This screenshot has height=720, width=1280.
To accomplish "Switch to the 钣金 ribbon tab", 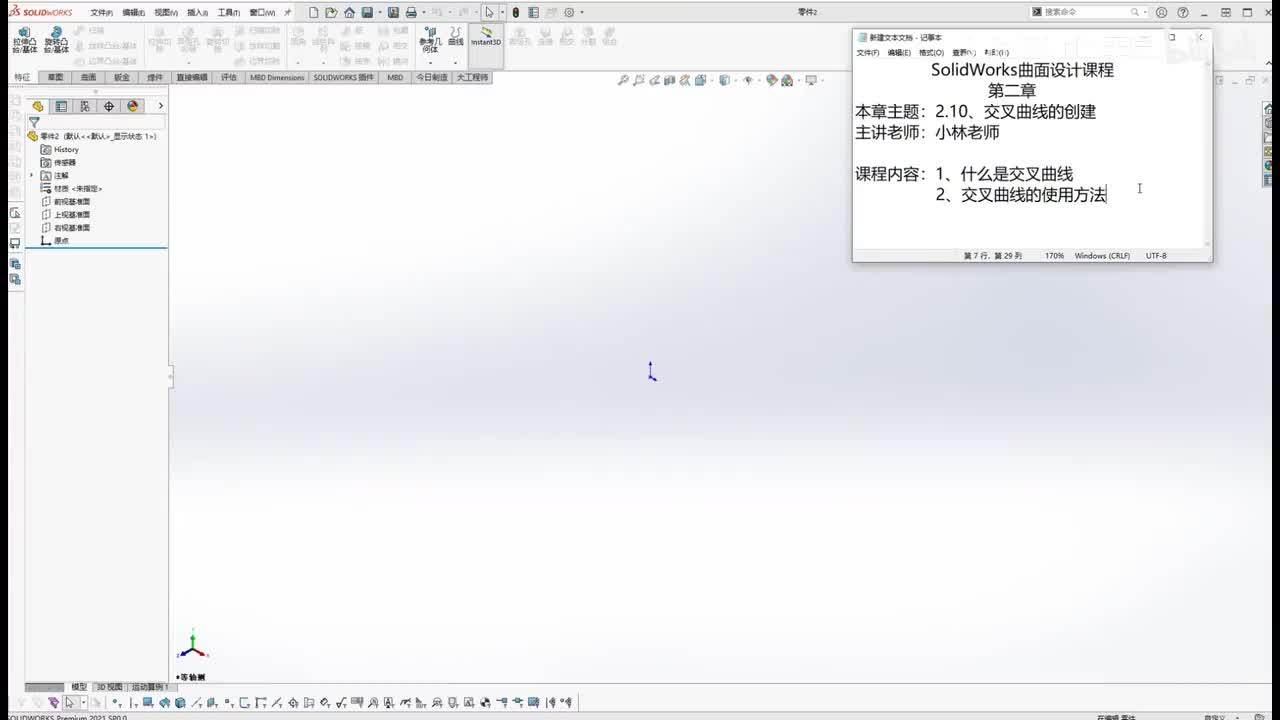I will point(121,77).
